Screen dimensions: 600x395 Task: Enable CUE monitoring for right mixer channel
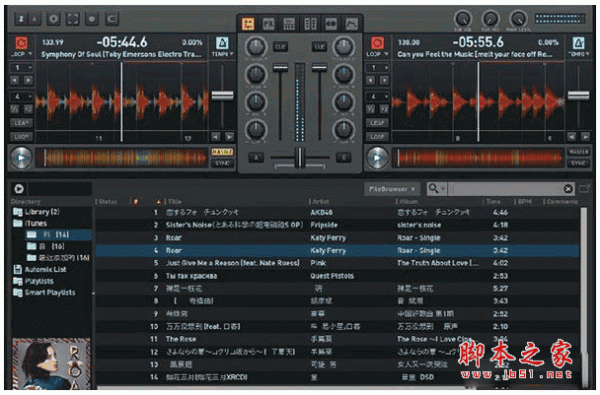point(320,47)
